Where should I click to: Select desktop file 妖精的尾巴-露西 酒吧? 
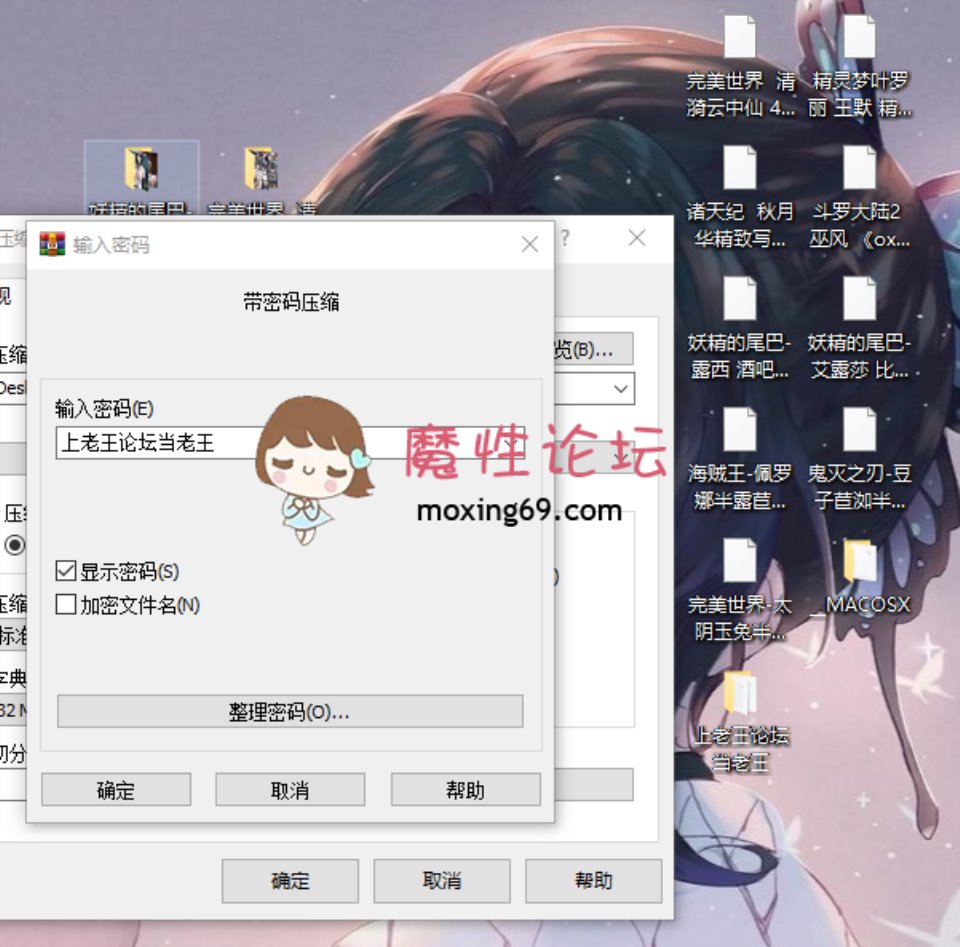coord(740,329)
